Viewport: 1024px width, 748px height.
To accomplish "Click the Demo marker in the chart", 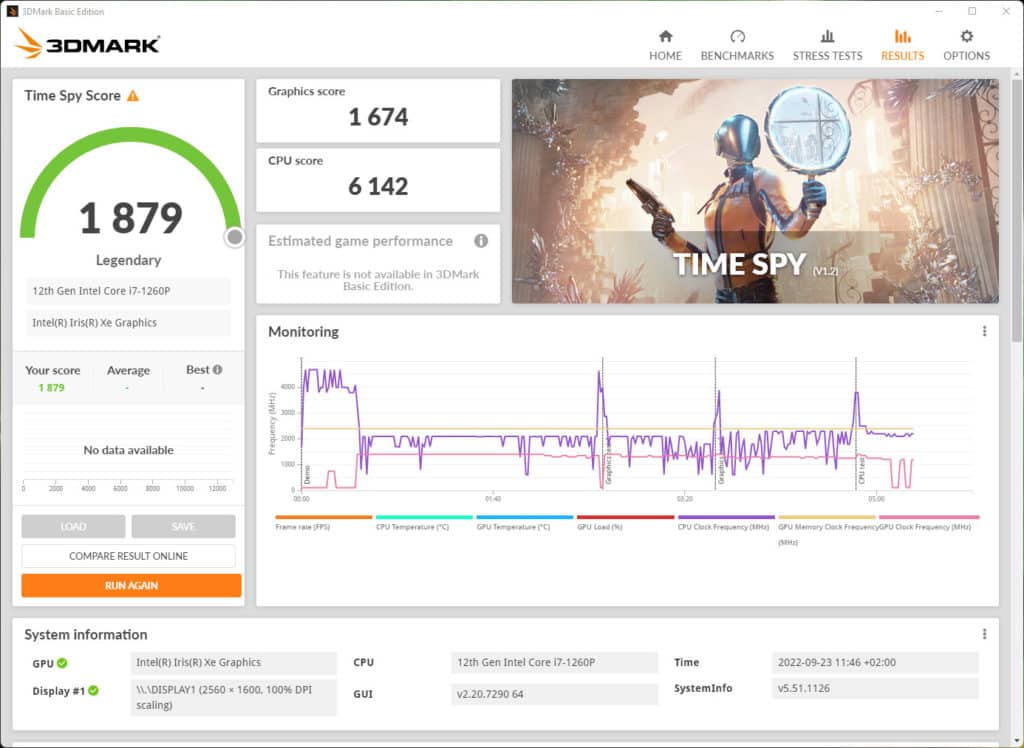I will [307, 474].
